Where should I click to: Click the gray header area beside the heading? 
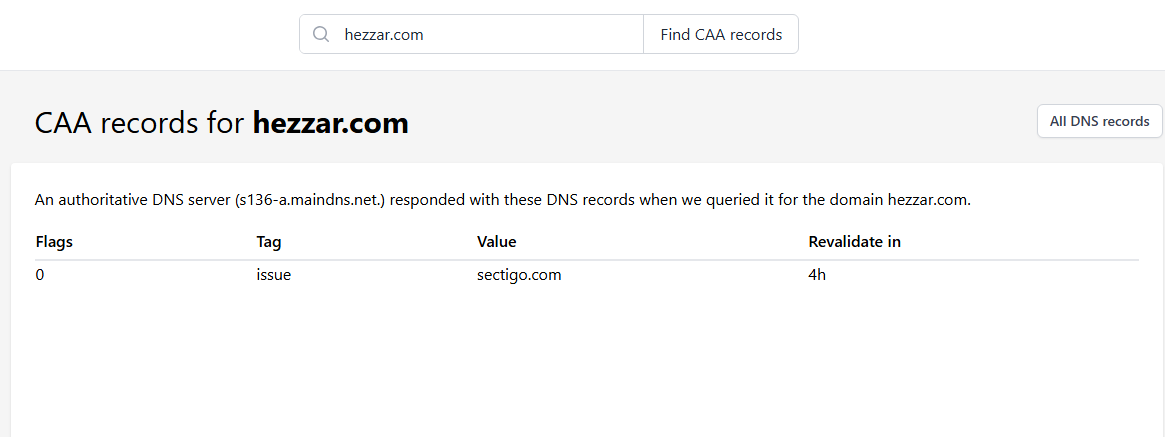pyautogui.click(x=720, y=122)
